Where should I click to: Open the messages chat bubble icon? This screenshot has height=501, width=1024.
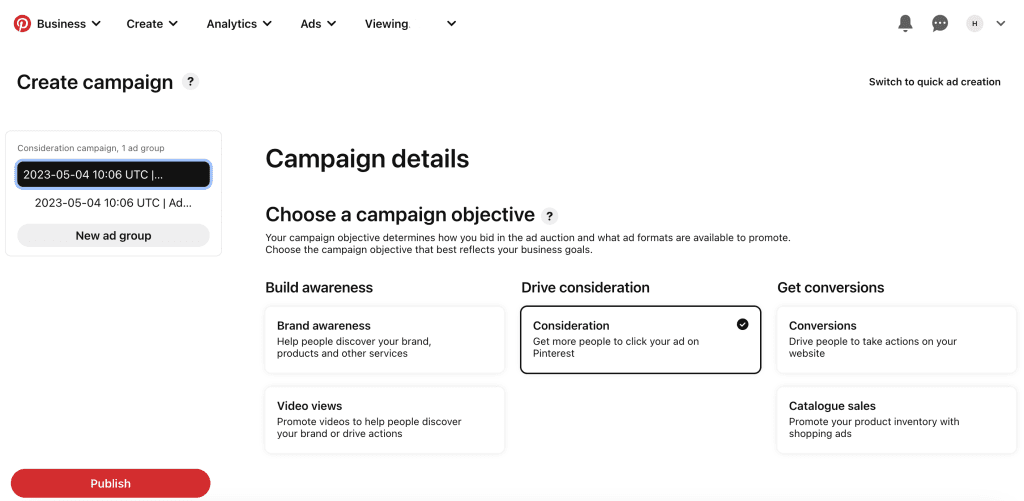tap(940, 24)
